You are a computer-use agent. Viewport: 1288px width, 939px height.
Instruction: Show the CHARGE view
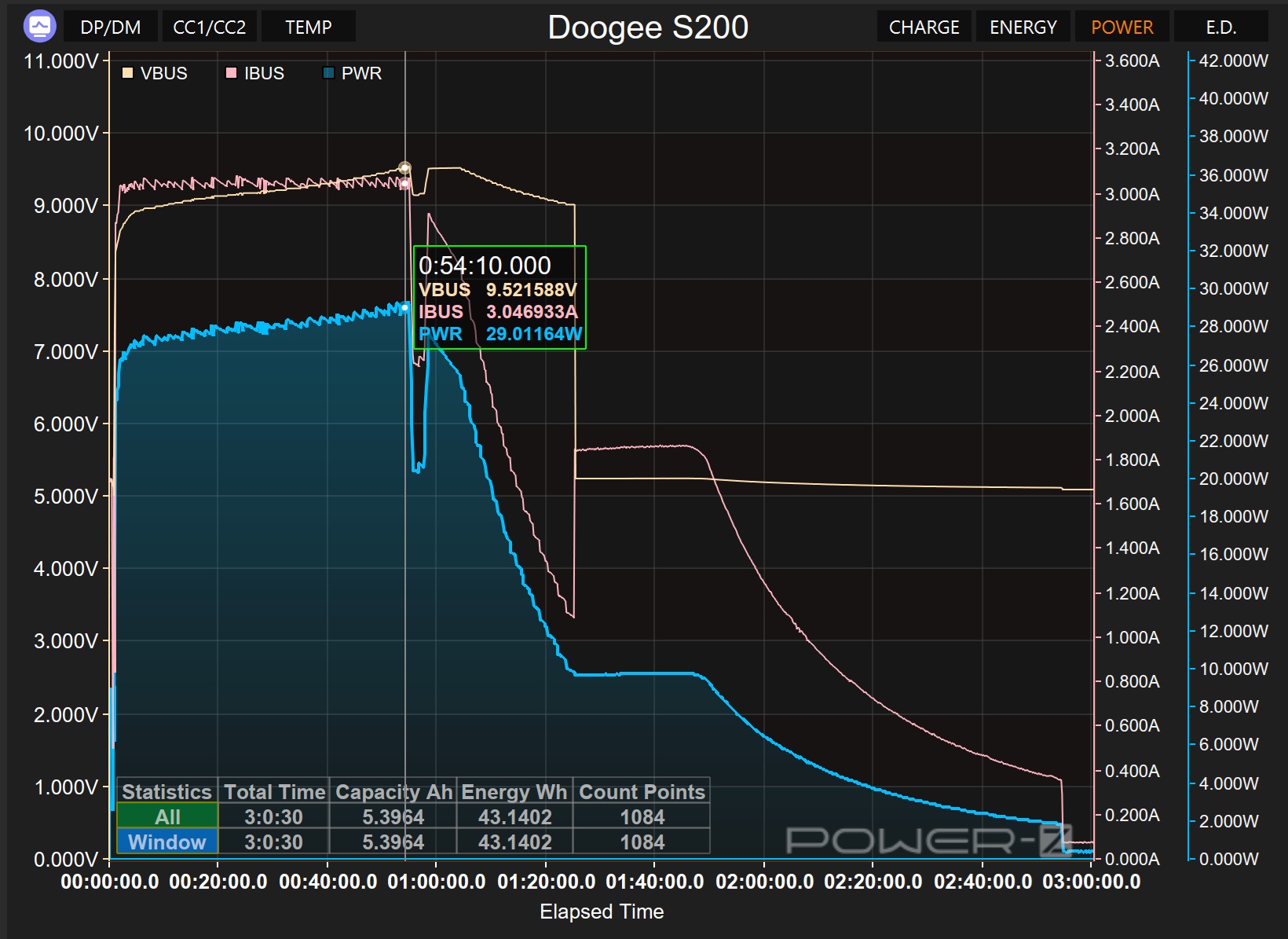(x=924, y=27)
